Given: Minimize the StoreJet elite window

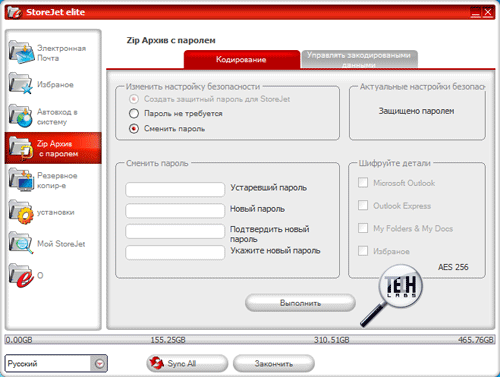Looking at the screenshot, I should [475, 13].
